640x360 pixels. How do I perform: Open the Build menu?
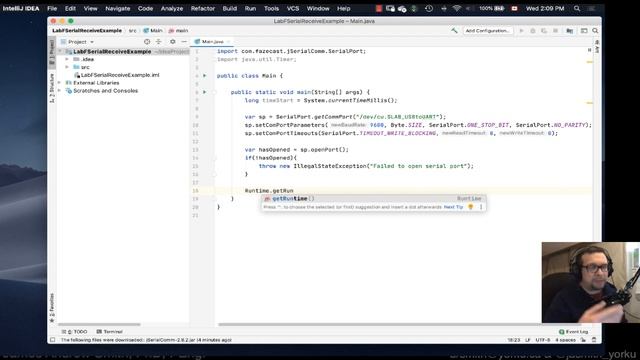tap(229, 8)
